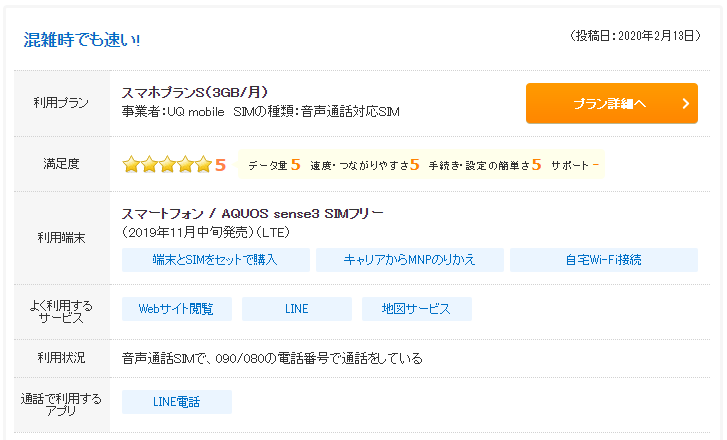Click the よく利用するサービス row label
The height and width of the screenshot is (440, 727).
(61, 312)
